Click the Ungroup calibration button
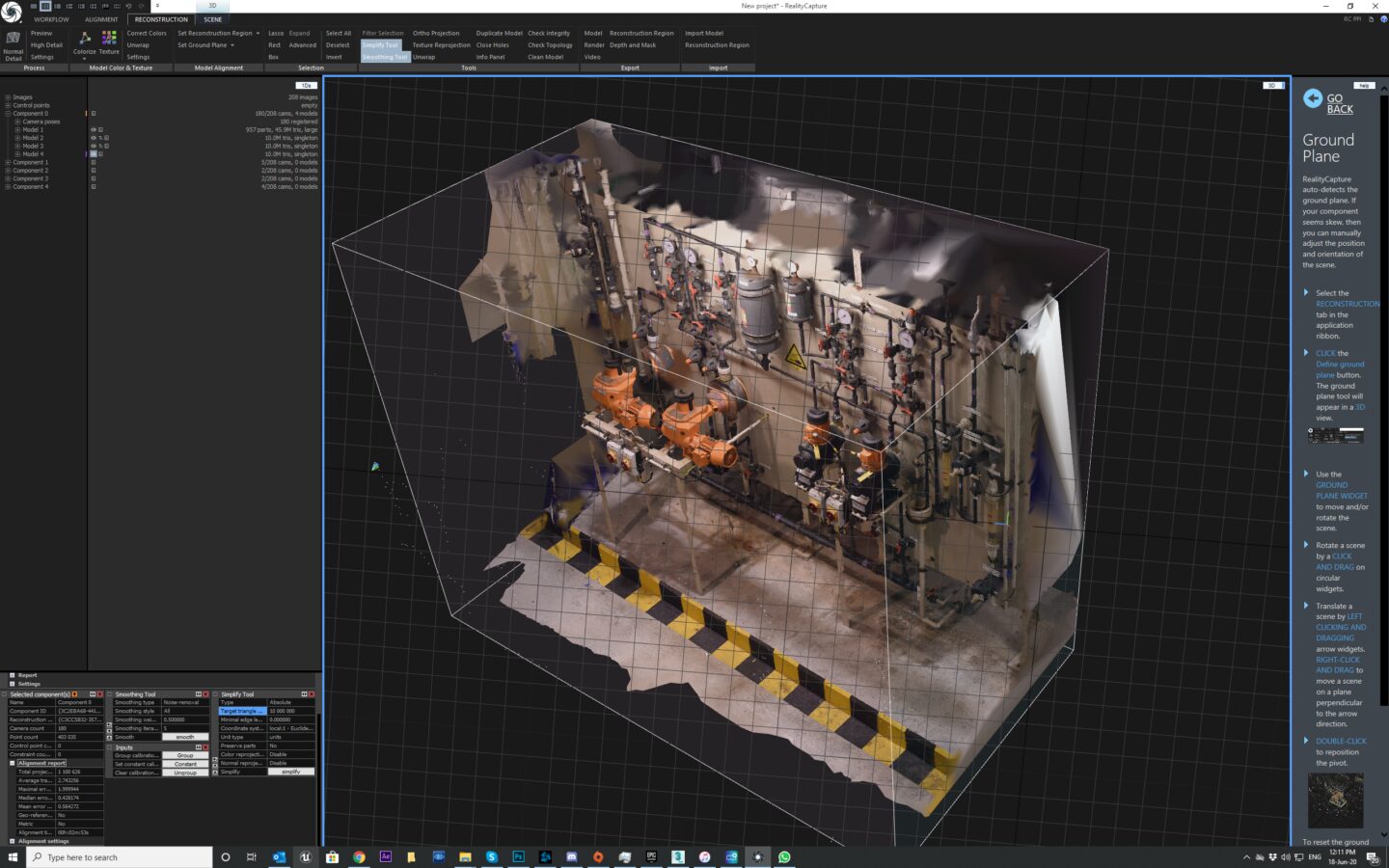Image resolution: width=1389 pixels, height=868 pixels. coord(185,773)
